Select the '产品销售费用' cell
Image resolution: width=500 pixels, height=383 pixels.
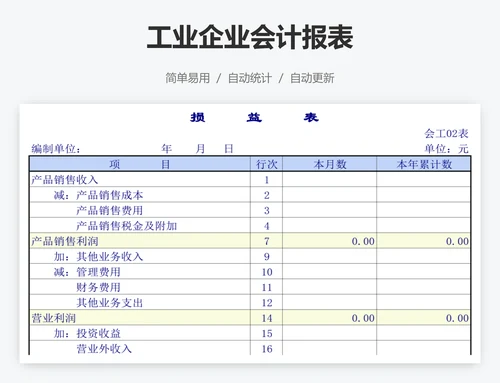(x=140, y=211)
